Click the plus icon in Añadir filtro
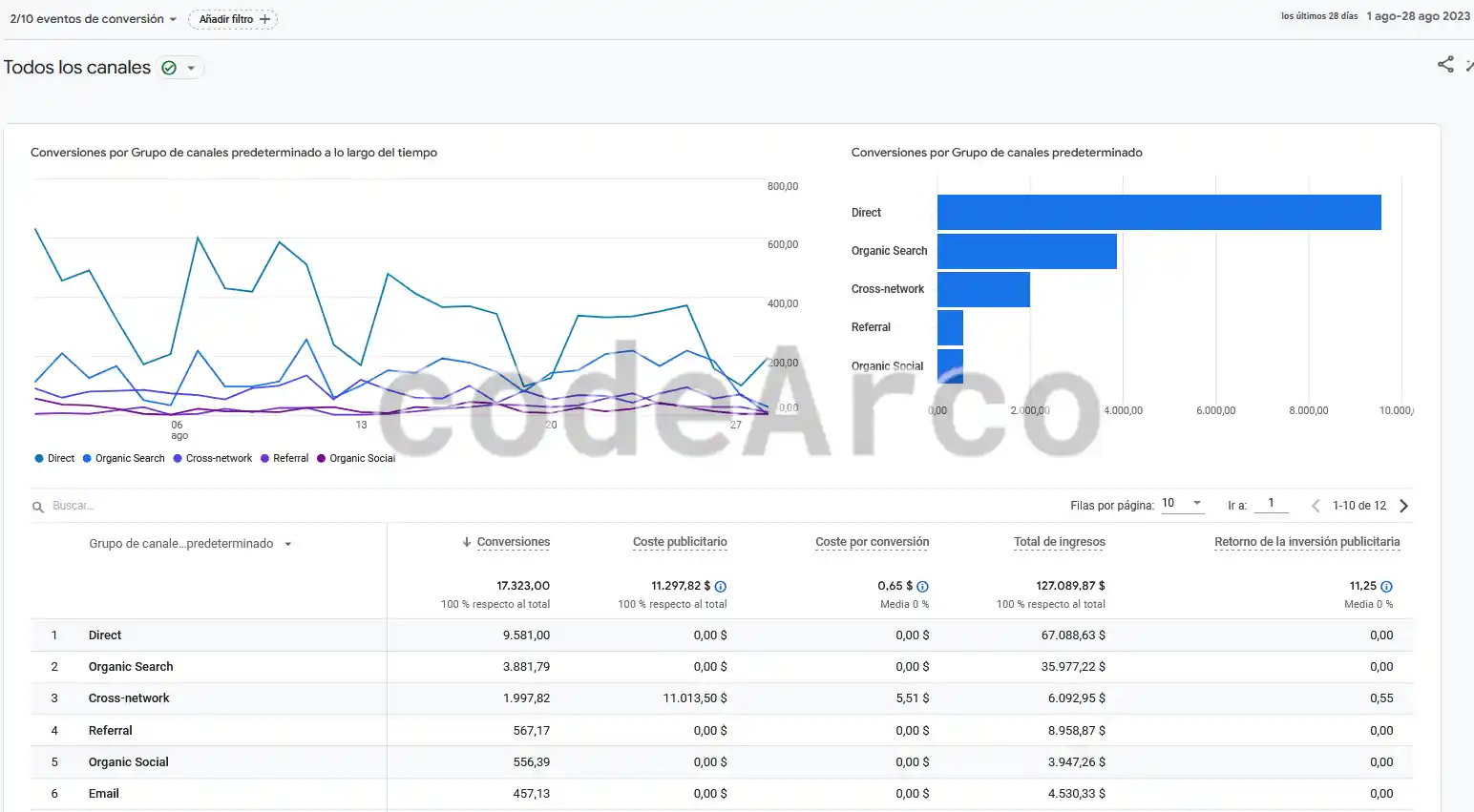This screenshot has width=1474, height=812. [x=264, y=19]
